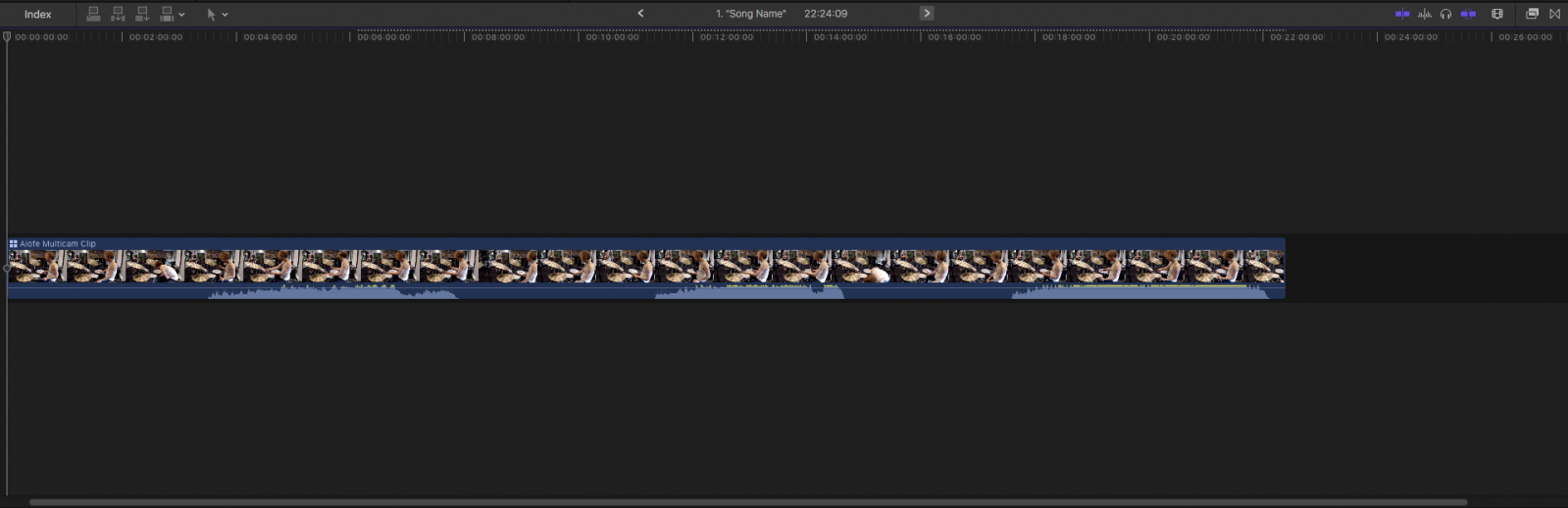Go back in timeline history
Image resolution: width=1568 pixels, height=508 pixels.
tap(640, 14)
